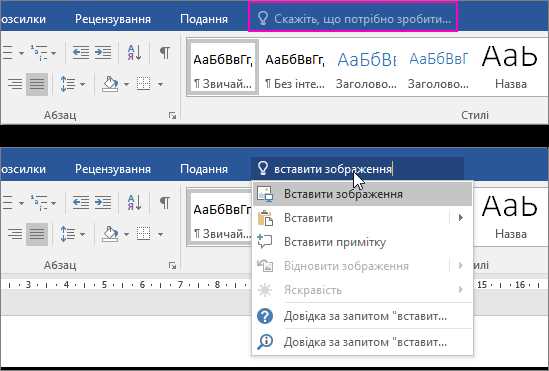The width and height of the screenshot is (549, 371).
Task: Click the Borders icon in the top ribbon
Action: coord(144,84)
